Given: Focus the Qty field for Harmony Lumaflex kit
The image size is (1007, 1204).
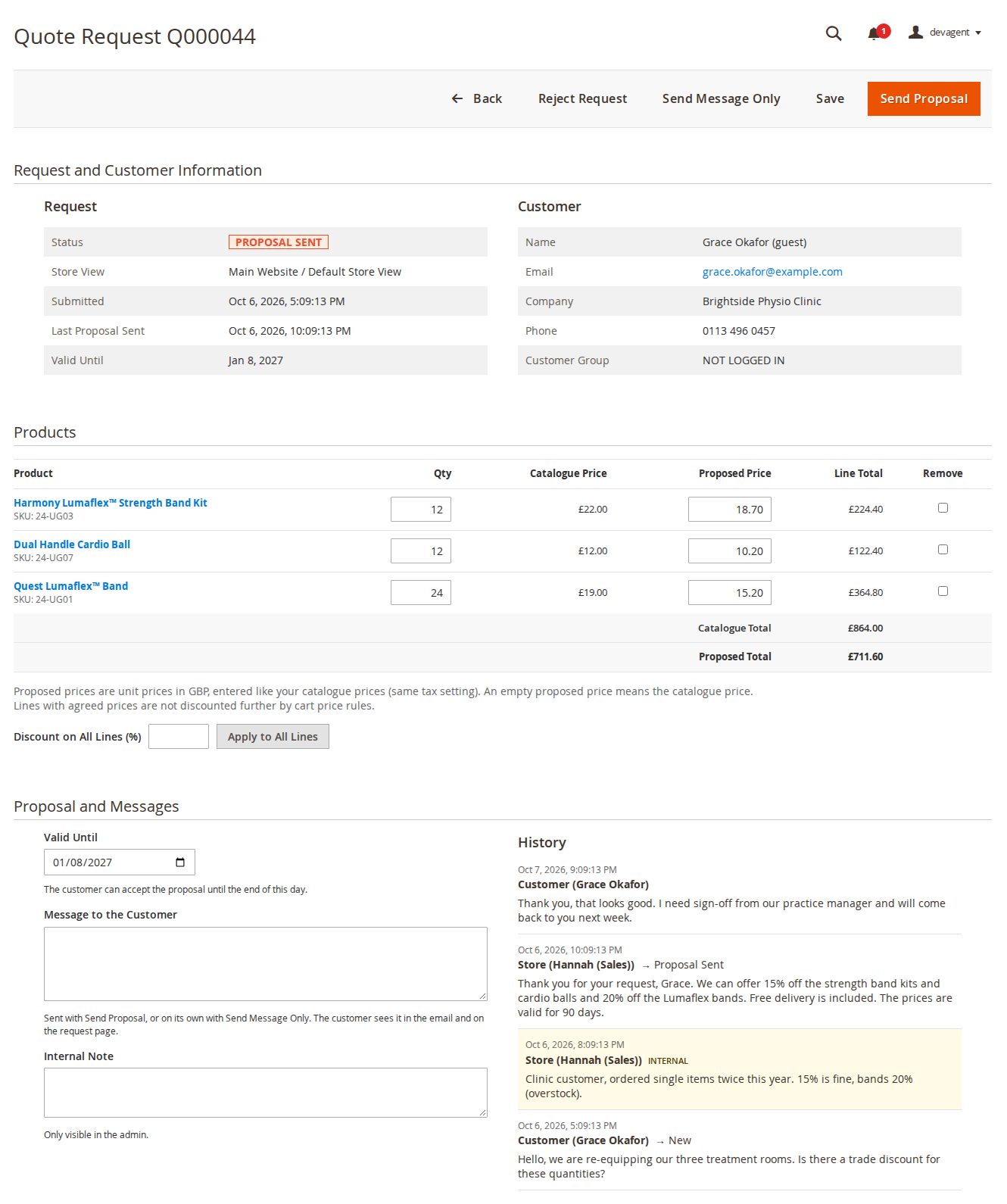Looking at the screenshot, I should tap(421, 510).
